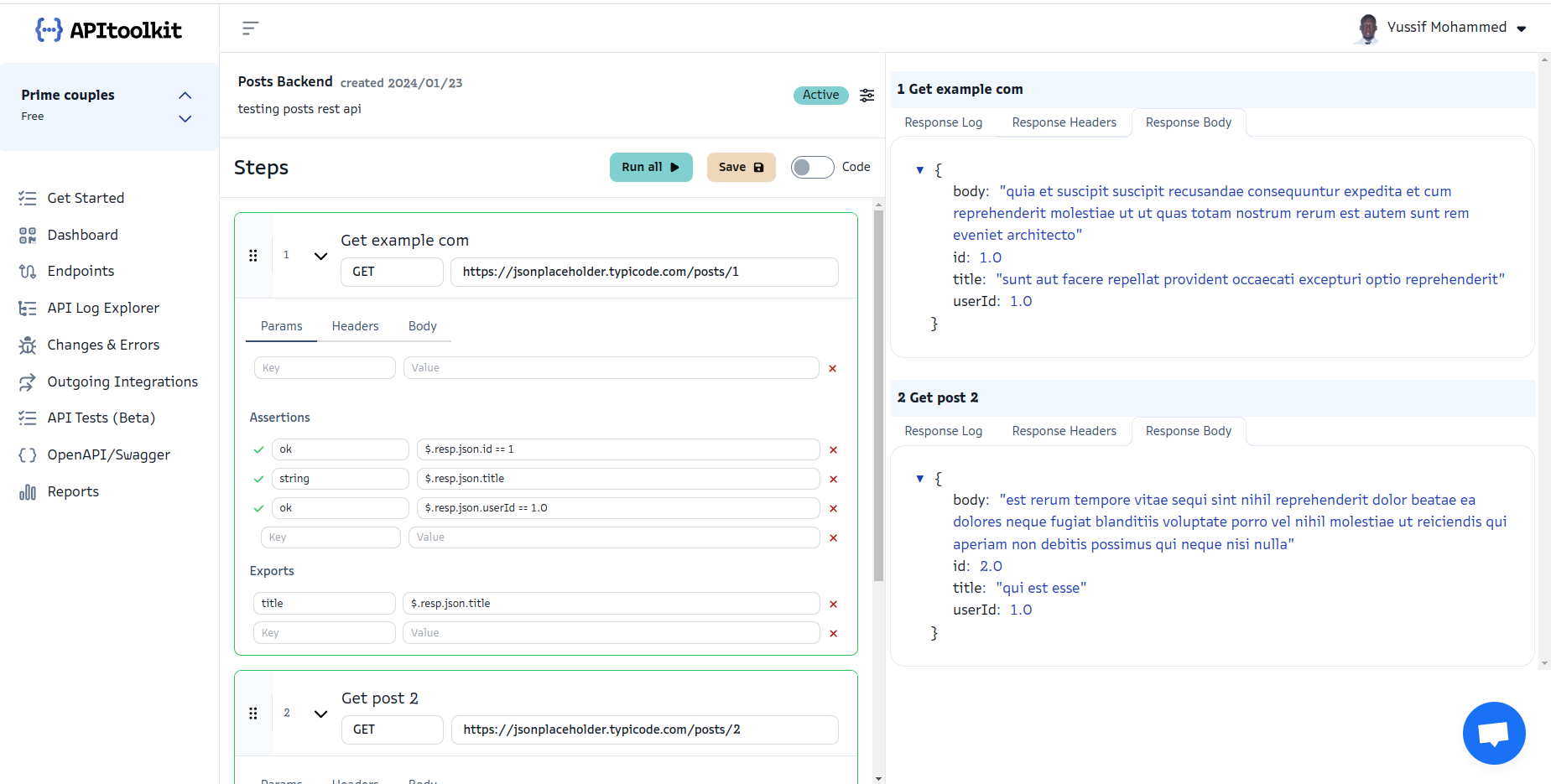Open Endpoints section
The width and height of the screenshot is (1551, 784).
click(x=81, y=271)
